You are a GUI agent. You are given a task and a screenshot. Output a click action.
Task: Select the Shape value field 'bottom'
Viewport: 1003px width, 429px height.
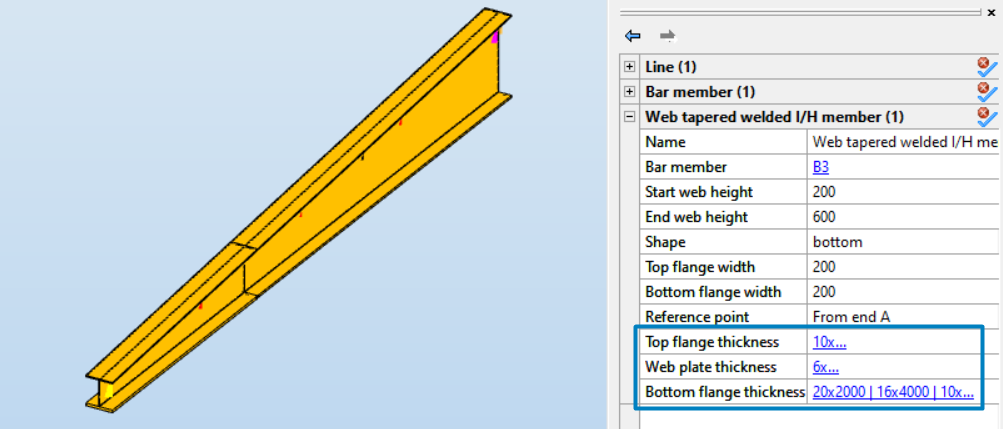[900, 242]
